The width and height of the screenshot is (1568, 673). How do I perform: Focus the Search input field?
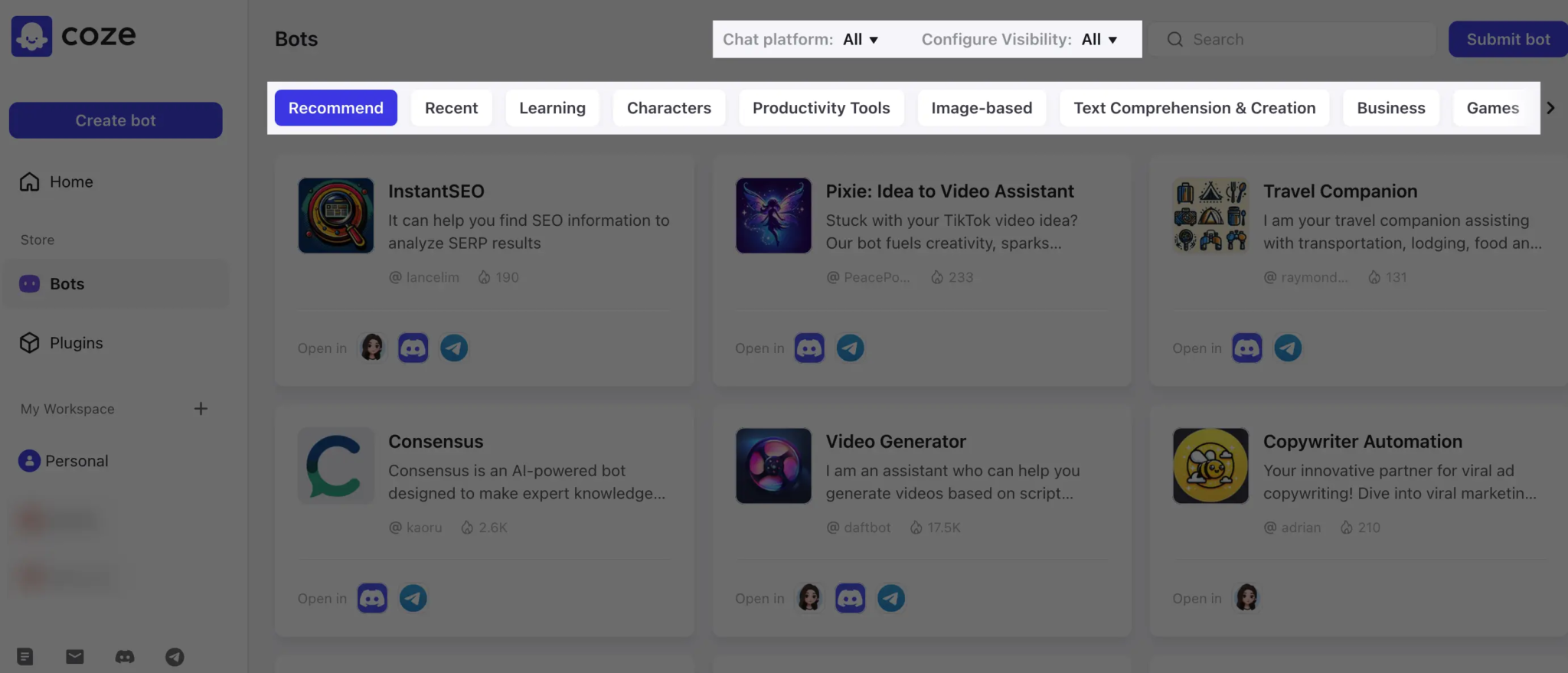click(x=1302, y=40)
